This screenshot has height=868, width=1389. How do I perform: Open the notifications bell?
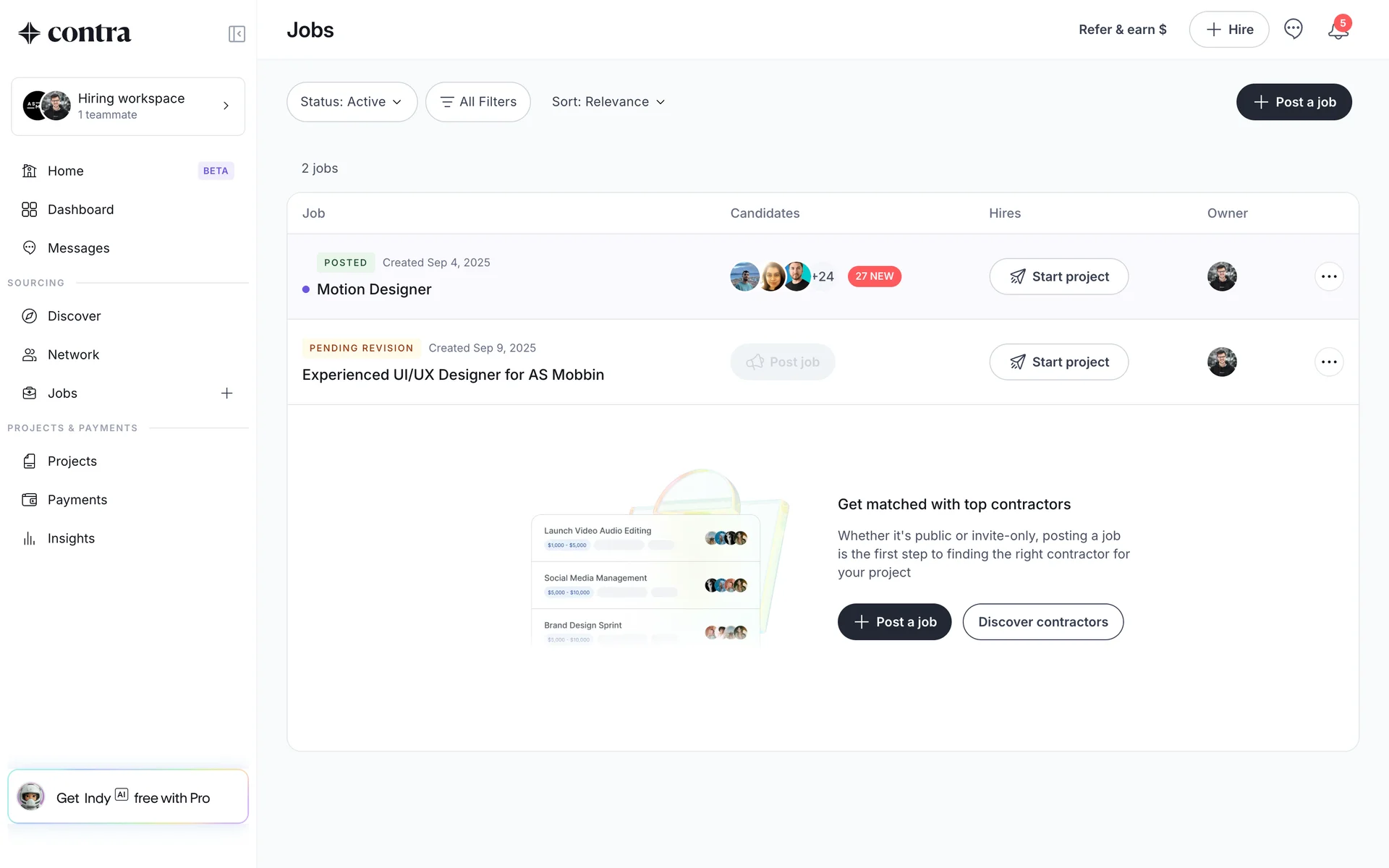click(x=1338, y=30)
